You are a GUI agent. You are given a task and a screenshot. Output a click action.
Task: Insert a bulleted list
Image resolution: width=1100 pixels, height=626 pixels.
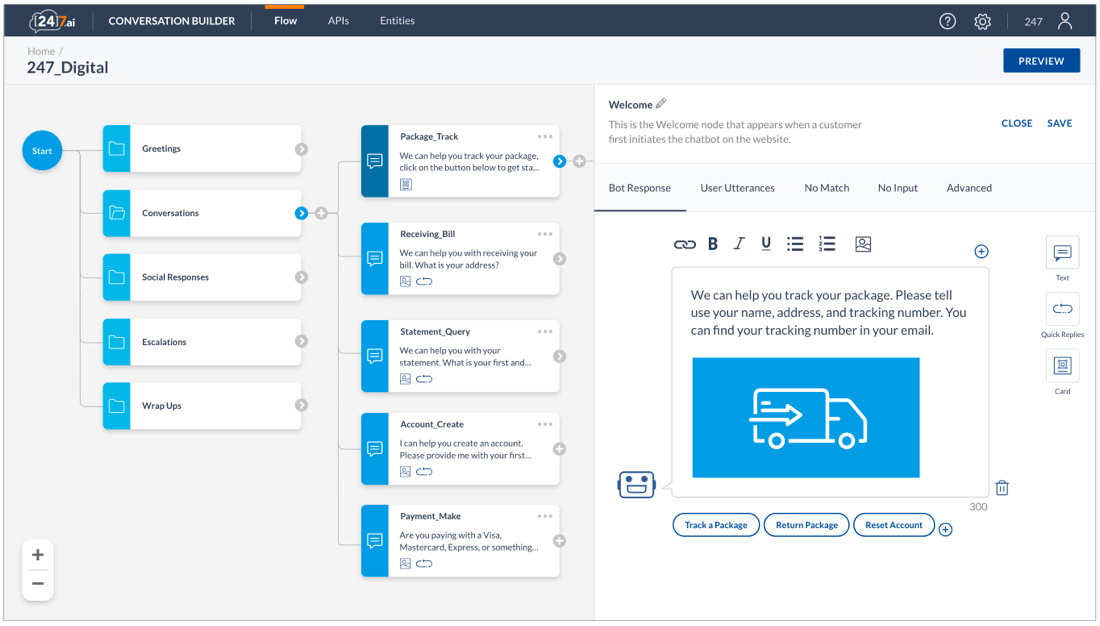point(795,244)
